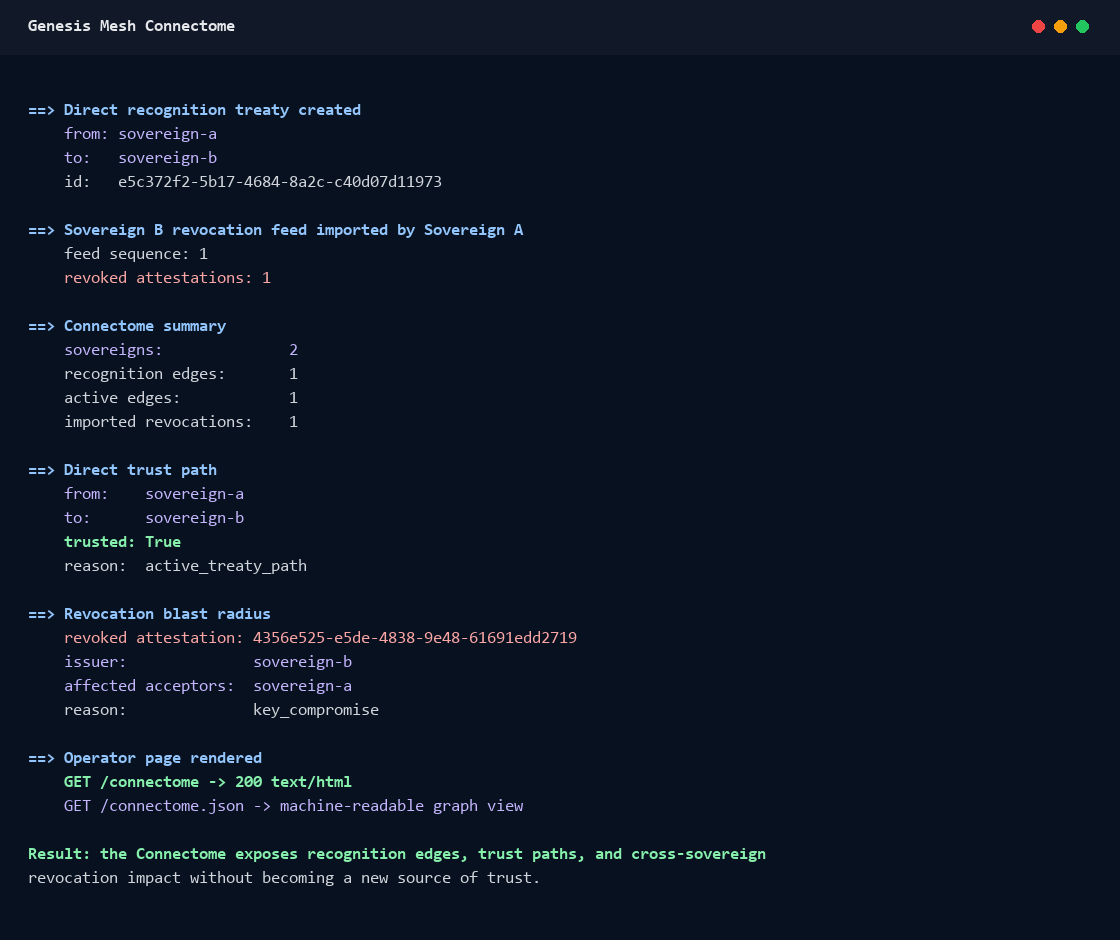Click the Genesis Mesh Connectome title
The height and width of the screenshot is (940, 1120).
coord(131,26)
